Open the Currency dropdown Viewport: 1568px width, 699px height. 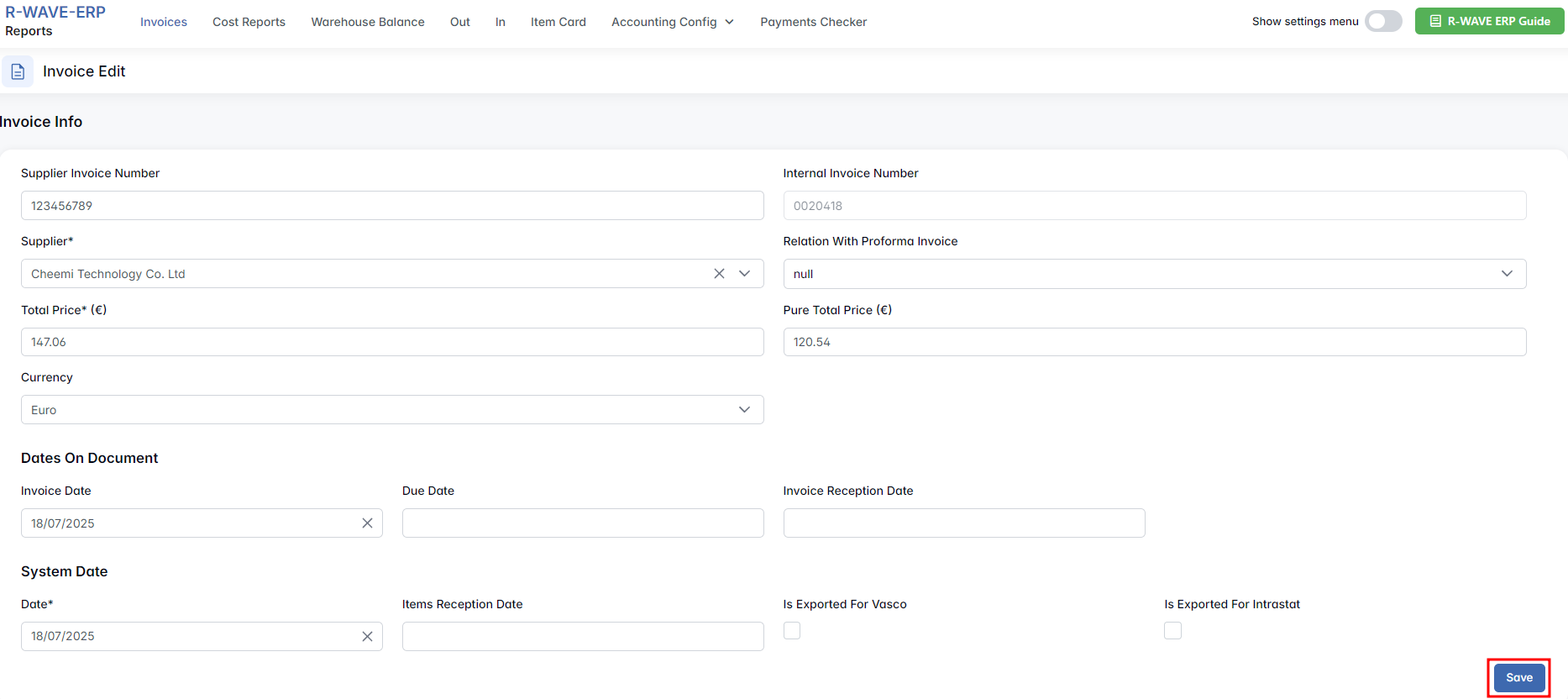(391, 410)
